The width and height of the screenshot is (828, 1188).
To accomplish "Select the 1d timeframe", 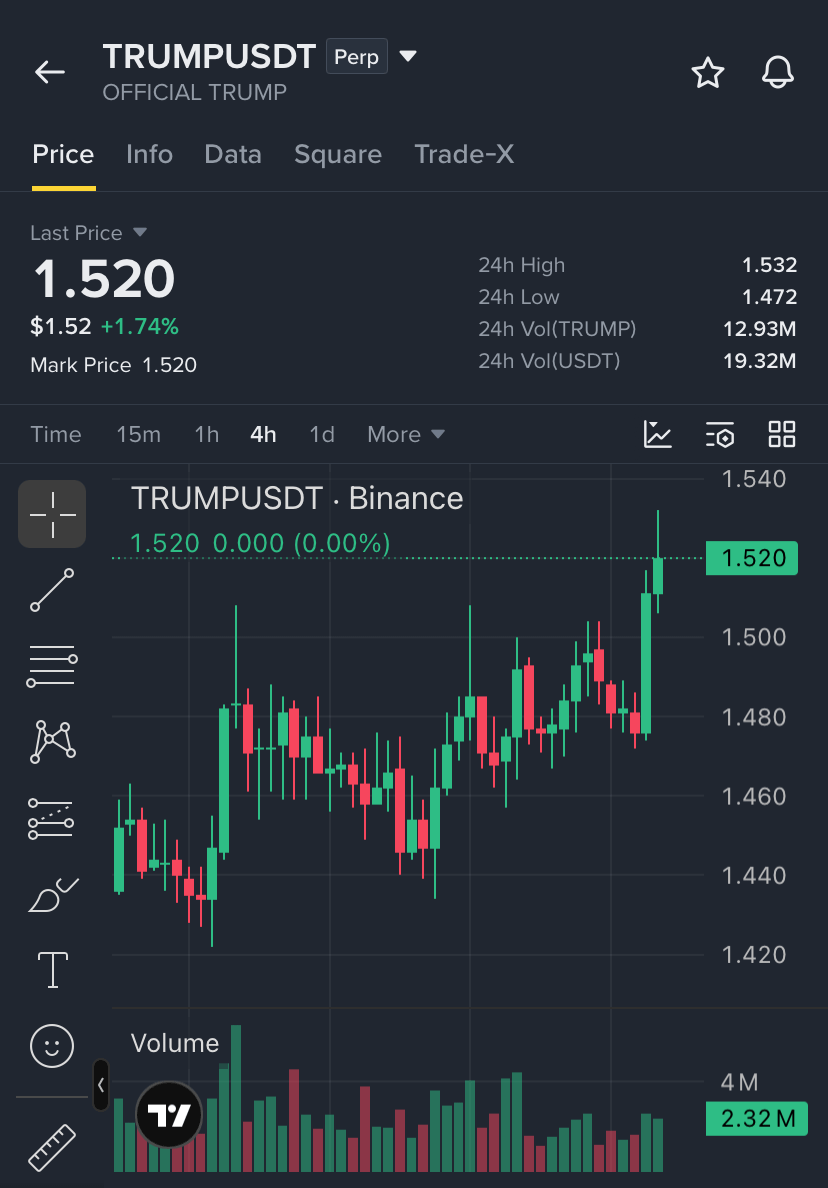I will point(322,434).
